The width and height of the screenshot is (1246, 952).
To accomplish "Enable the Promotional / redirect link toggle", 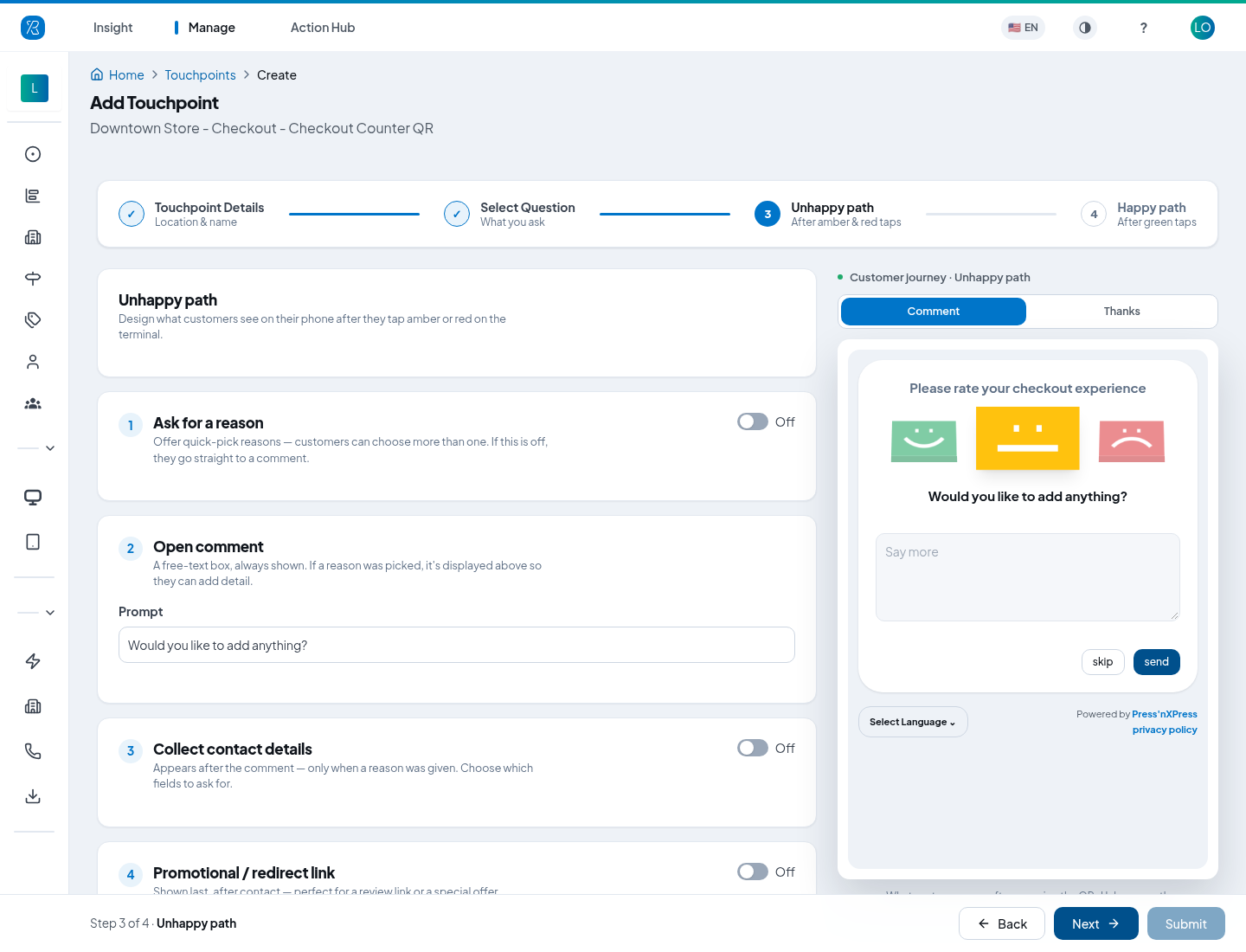I will point(753,872).
